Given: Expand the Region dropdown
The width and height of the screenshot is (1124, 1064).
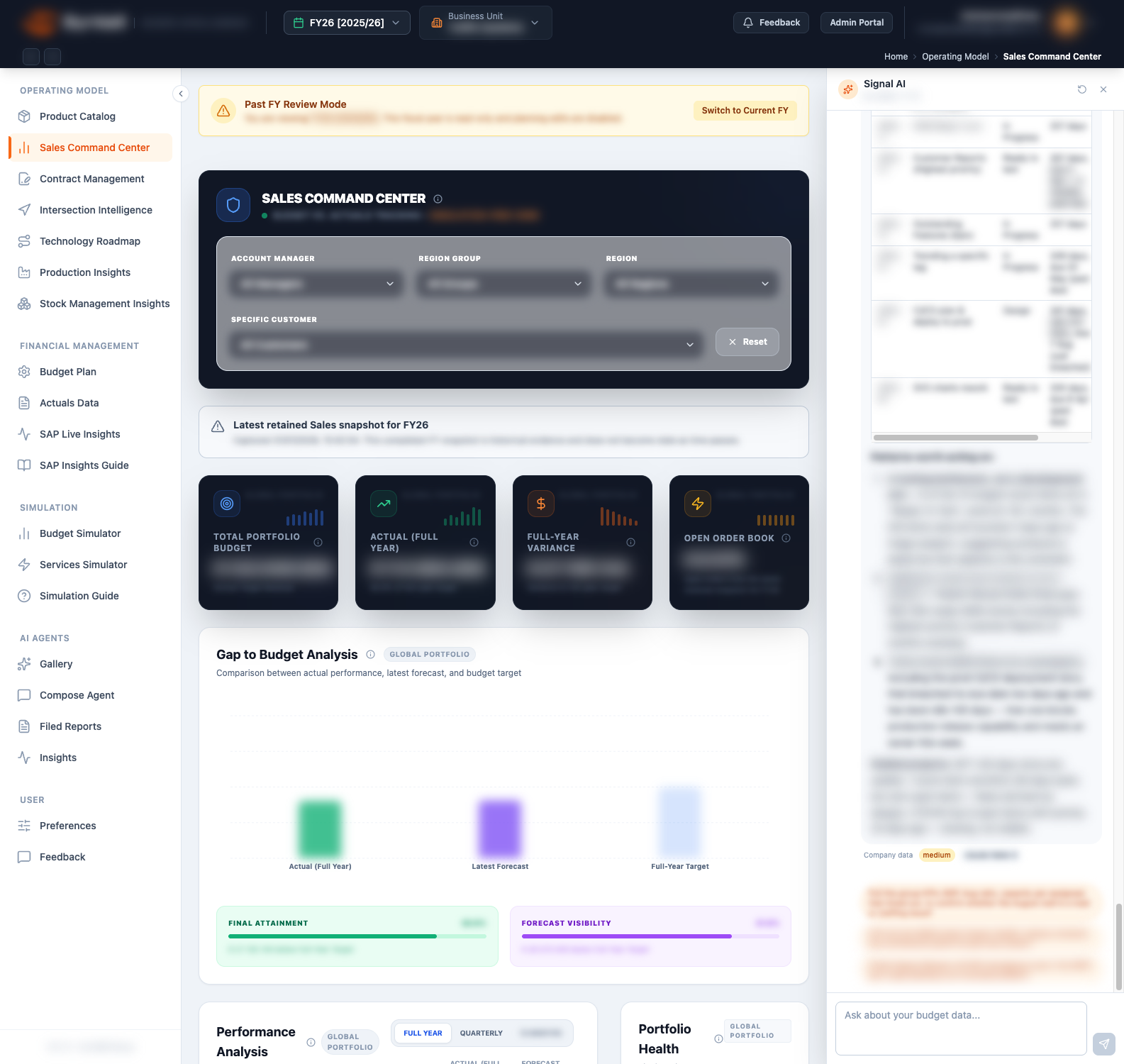Looking at the screenshot, I should coord(691,284).
